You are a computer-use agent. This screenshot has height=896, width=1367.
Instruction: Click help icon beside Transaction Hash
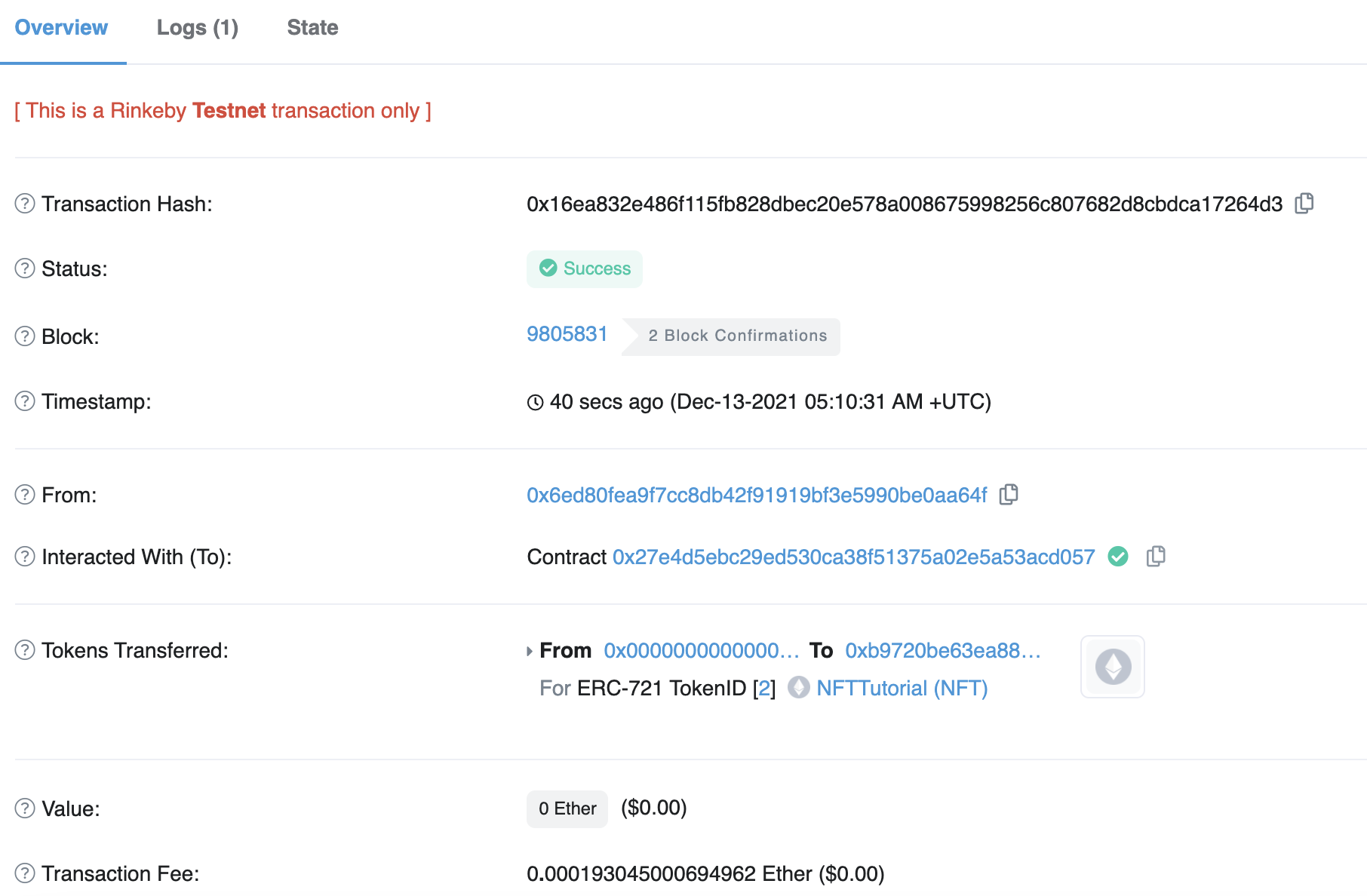25,204
